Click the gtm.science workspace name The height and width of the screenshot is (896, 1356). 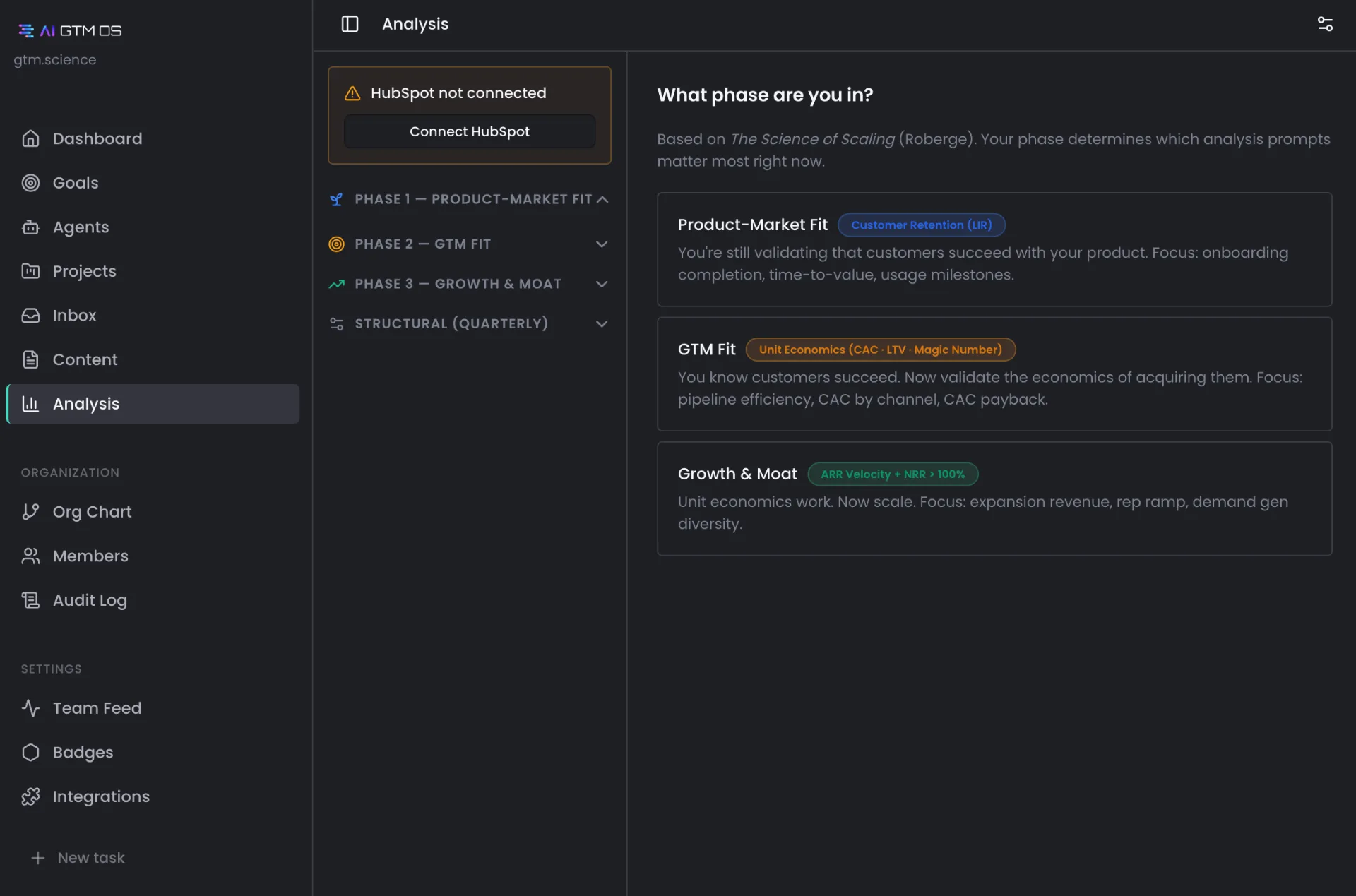coord(55,60)
